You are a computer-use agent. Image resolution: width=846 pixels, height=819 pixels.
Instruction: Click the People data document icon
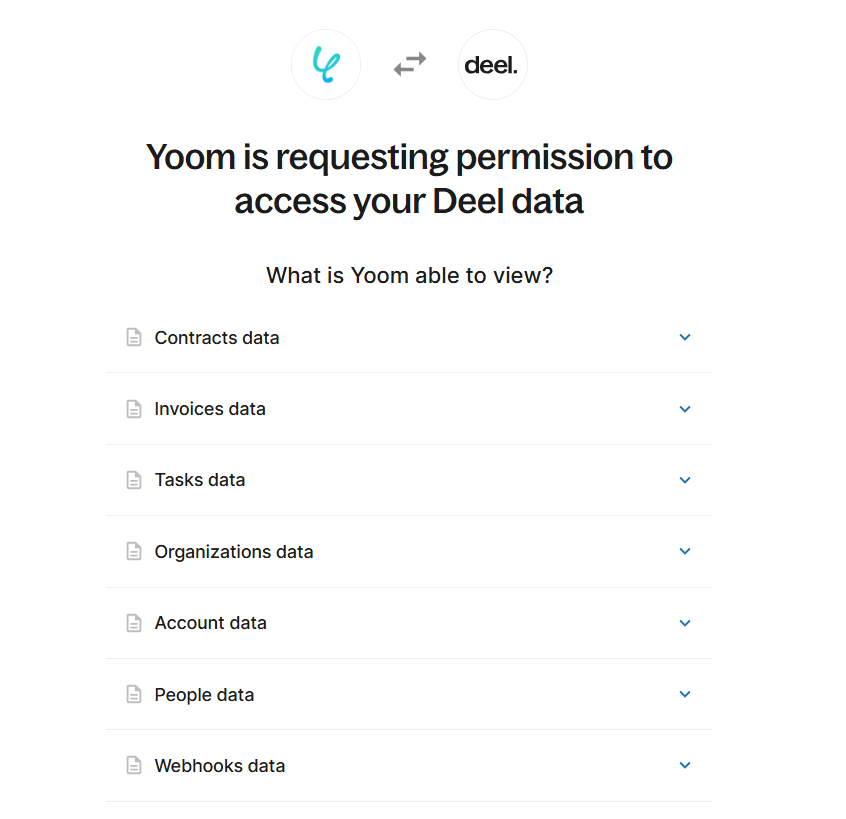pyautogui.click(x=134, y=695)
